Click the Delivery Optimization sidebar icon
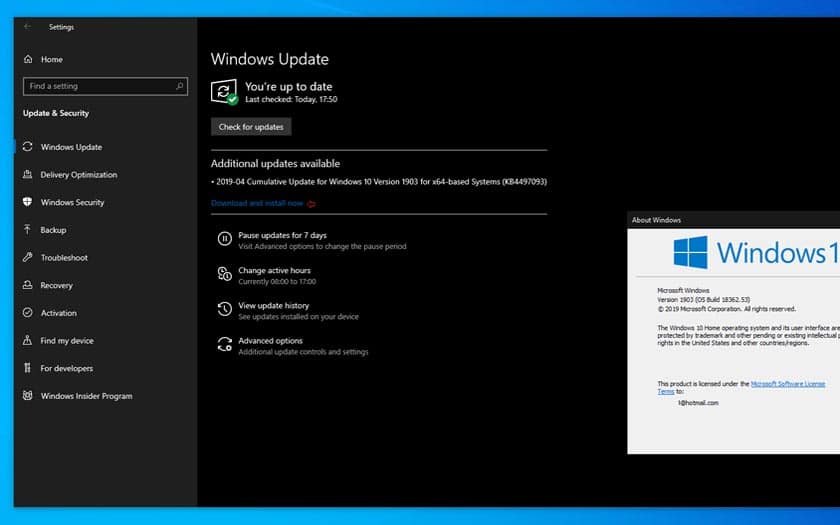 pos(28,175)
